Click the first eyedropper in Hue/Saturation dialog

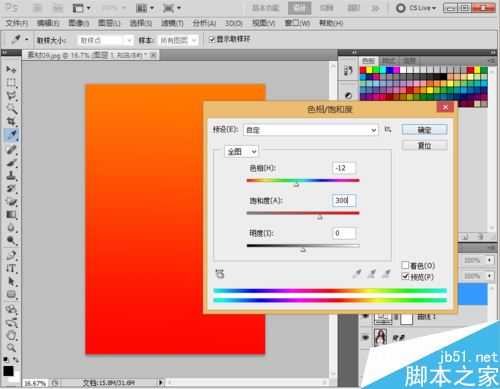(x=357, y=274)
